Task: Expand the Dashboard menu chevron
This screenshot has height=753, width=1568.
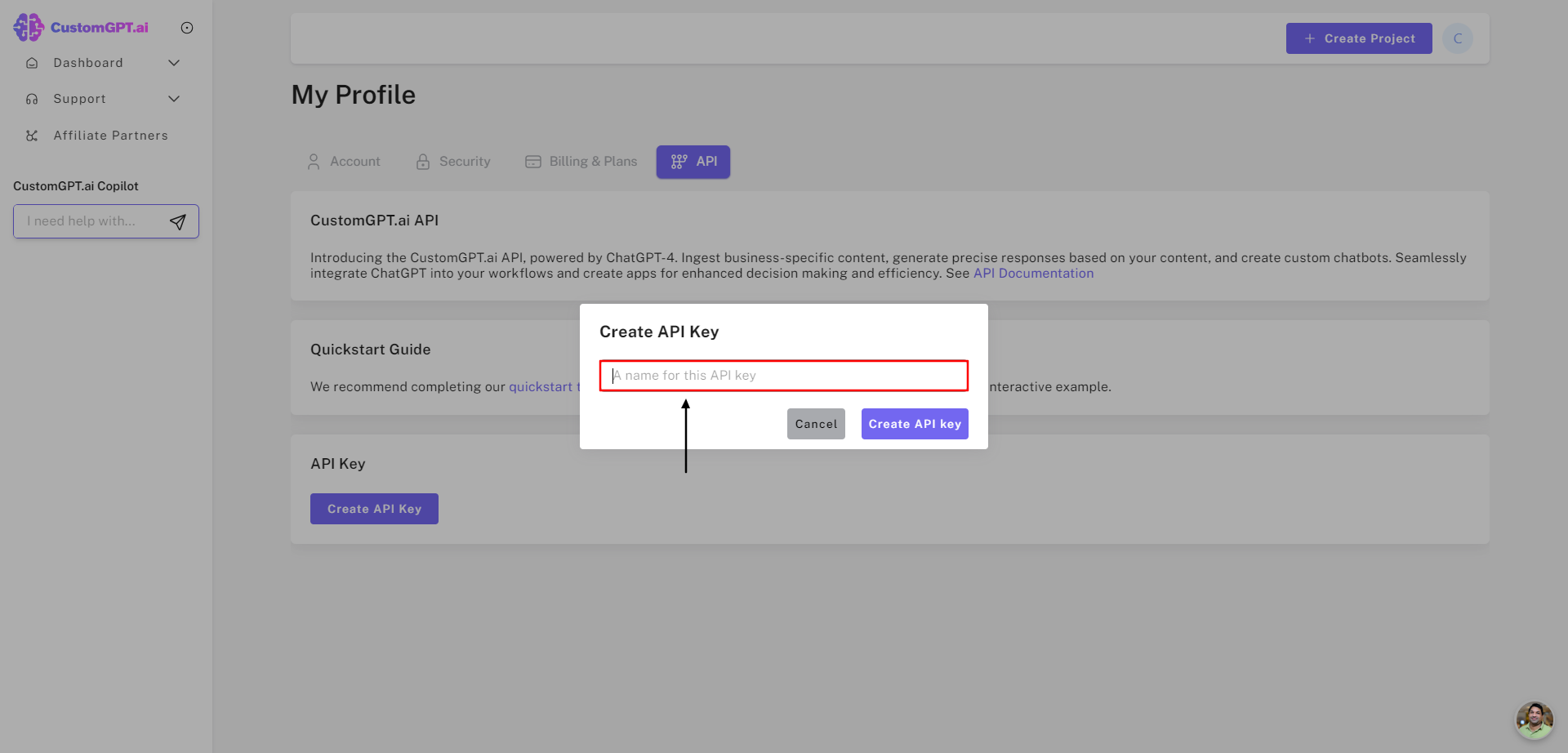Action: [174, 63]
